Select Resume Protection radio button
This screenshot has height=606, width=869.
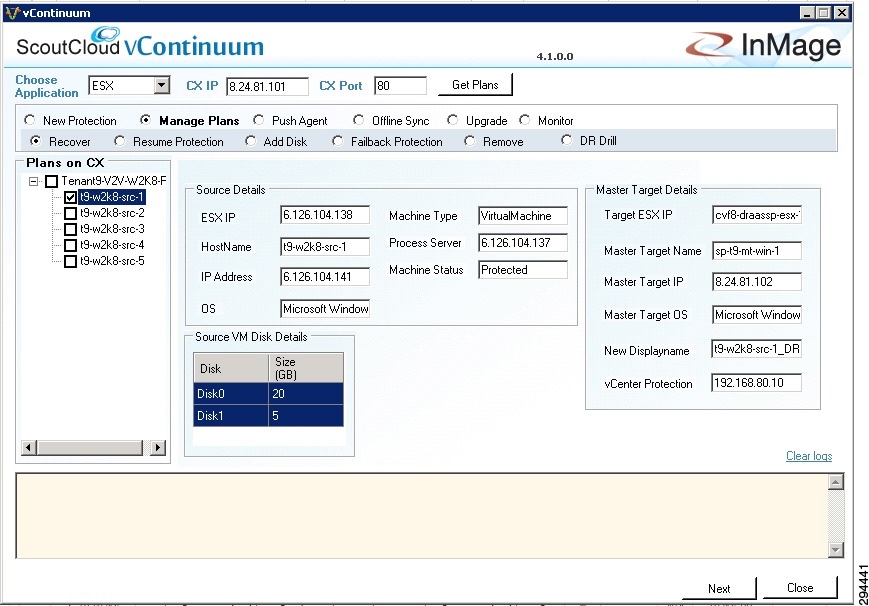pos(119,141)
